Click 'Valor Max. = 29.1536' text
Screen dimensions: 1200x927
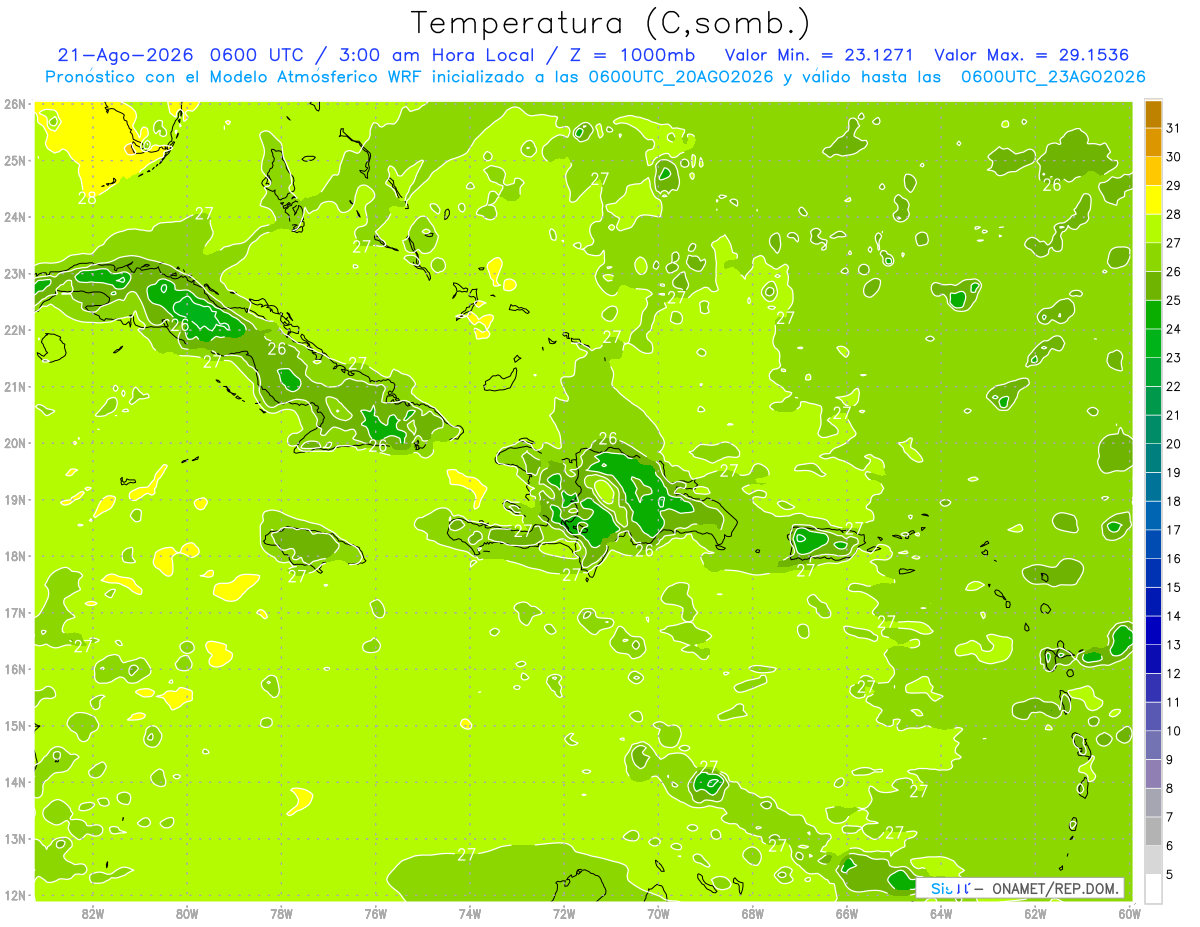pyautogui.click(x=1031, y=55)
